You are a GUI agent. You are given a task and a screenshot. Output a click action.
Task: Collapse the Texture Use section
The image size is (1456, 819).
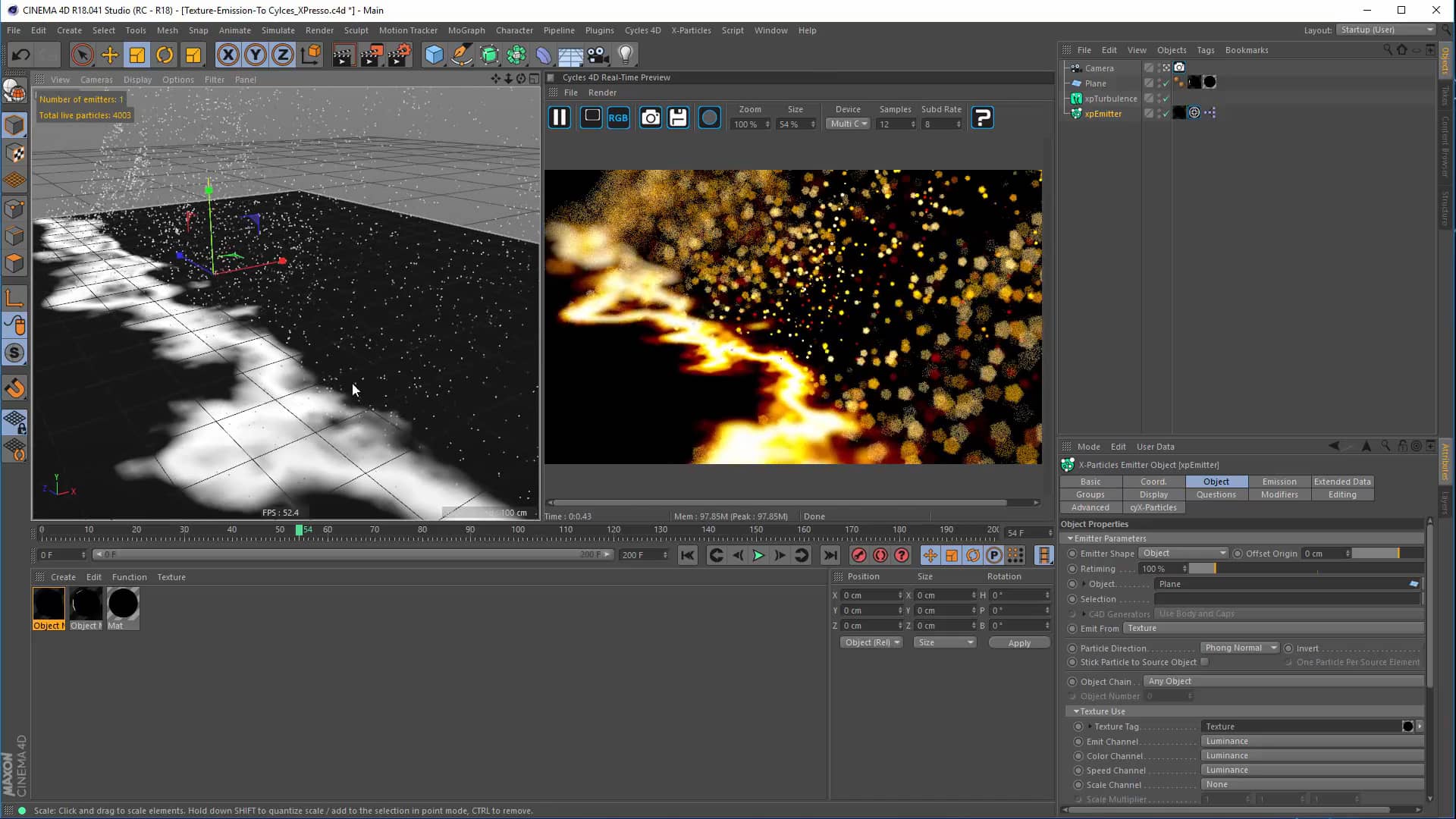[1075, 711]
